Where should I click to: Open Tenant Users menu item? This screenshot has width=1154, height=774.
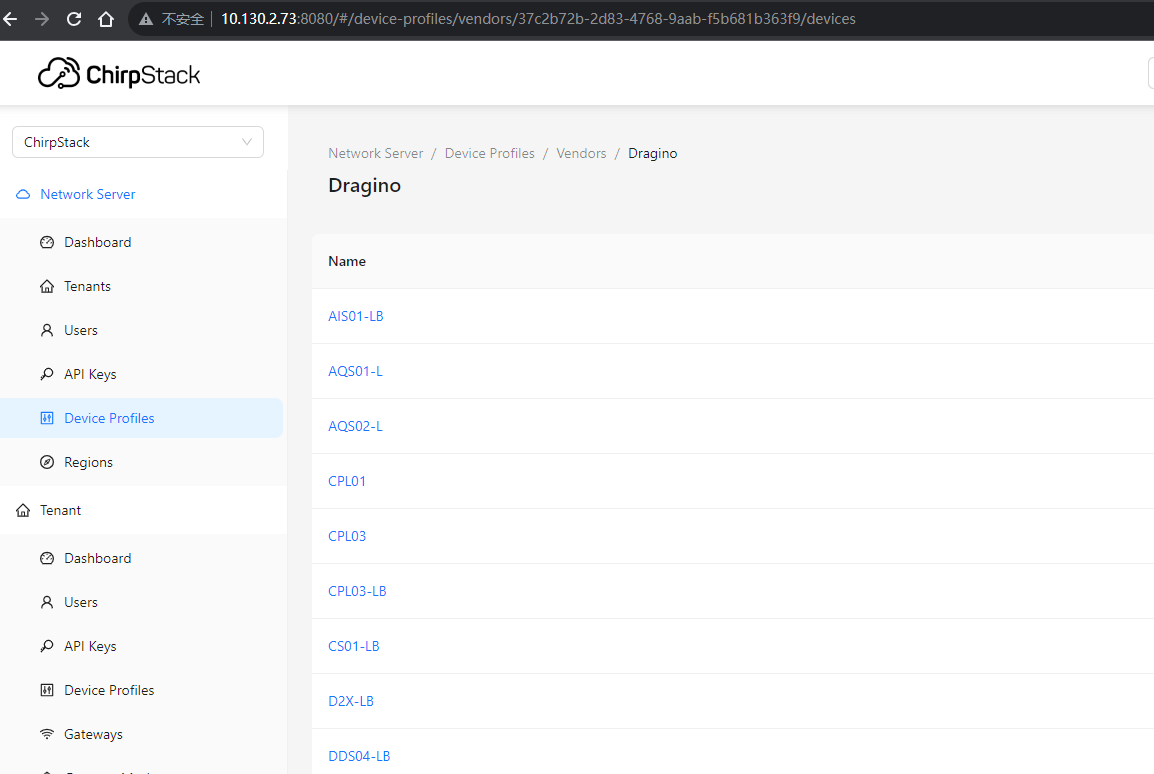coord(141,603)
